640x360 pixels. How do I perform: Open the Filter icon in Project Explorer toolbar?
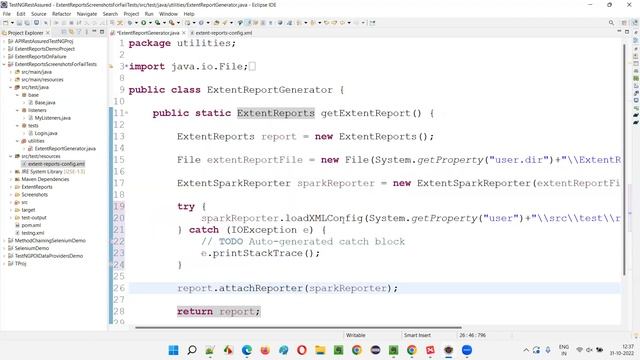click(79, 32)
